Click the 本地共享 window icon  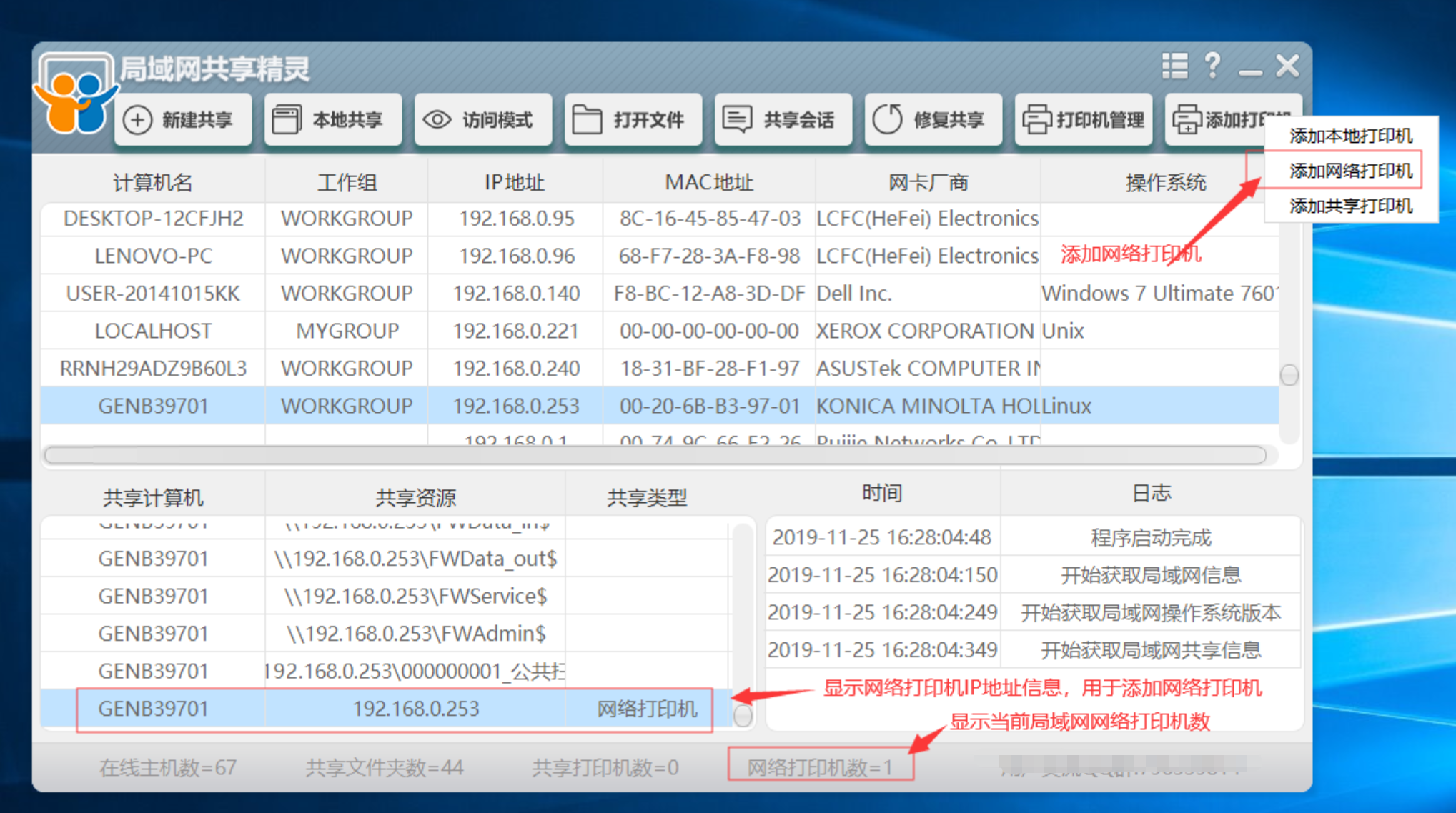point(287,120)
